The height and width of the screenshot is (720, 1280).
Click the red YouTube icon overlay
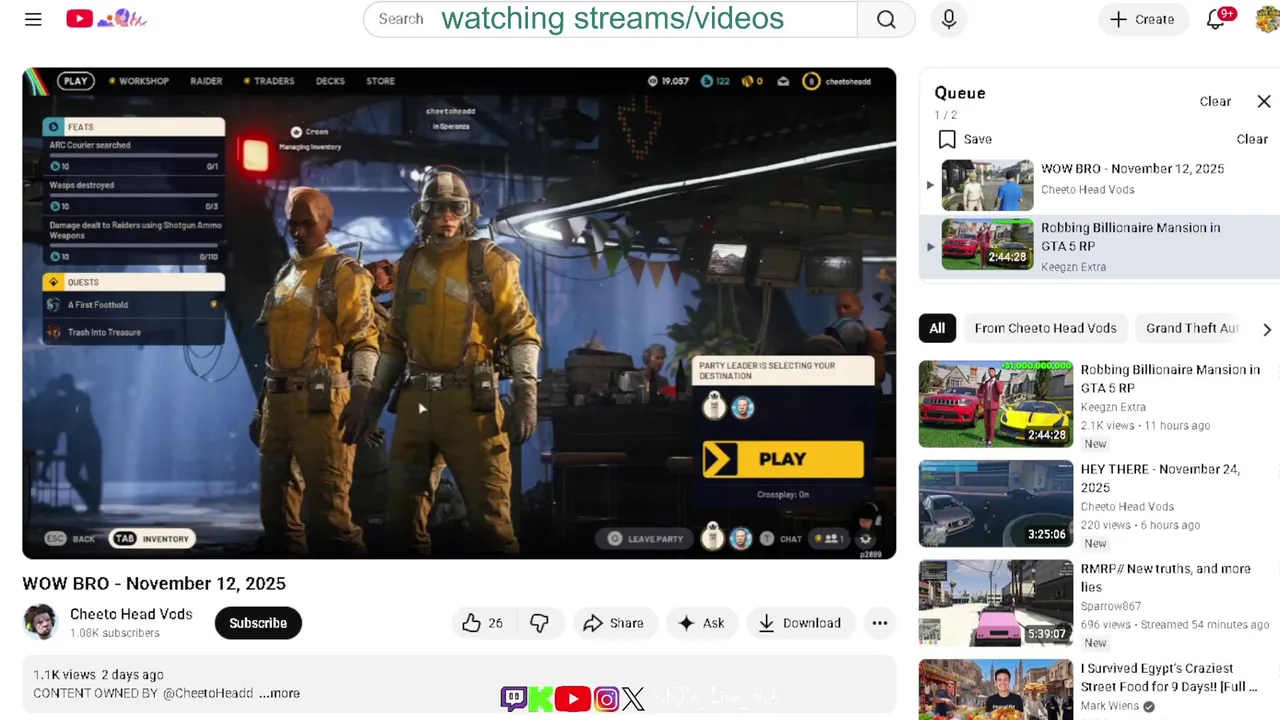[572, 698]
